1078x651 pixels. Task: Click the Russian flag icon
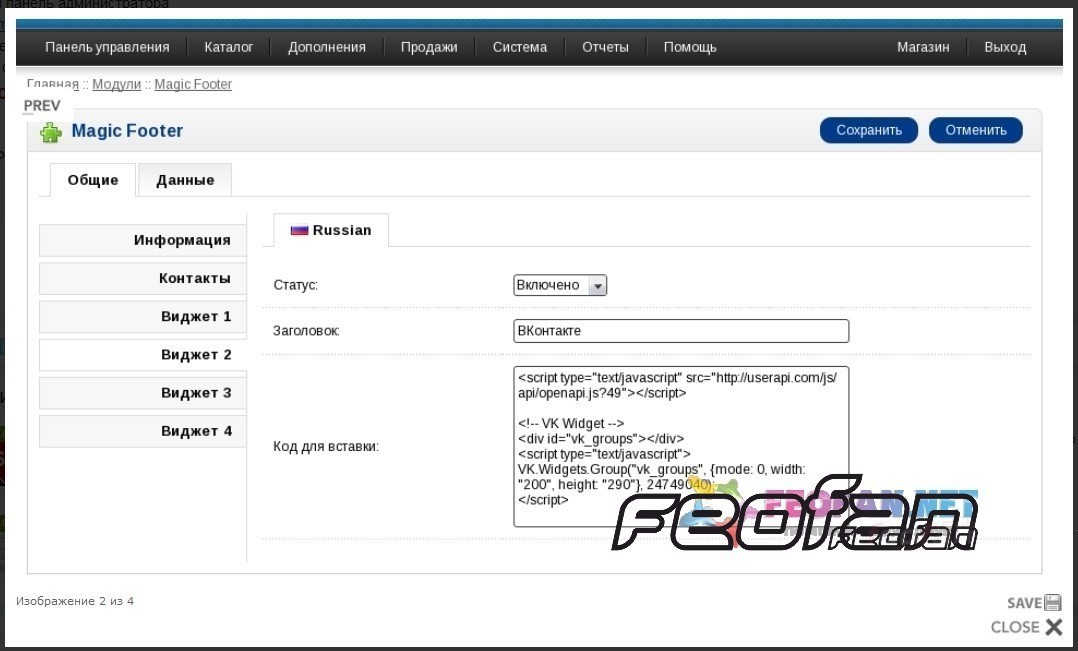tap(299, 230)
